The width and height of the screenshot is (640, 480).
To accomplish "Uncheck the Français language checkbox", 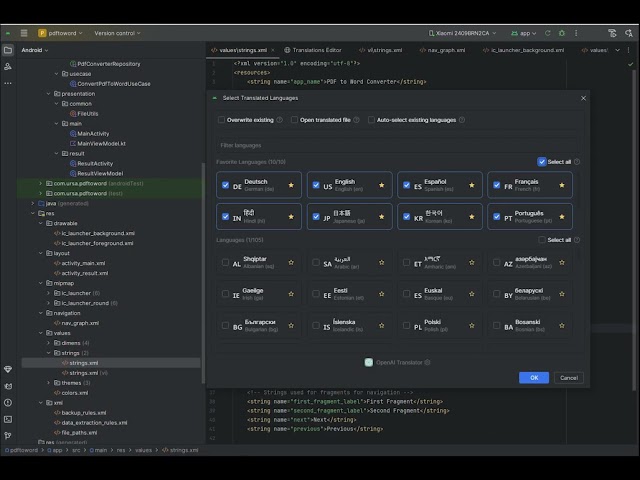I will click(x=497, y=185).
